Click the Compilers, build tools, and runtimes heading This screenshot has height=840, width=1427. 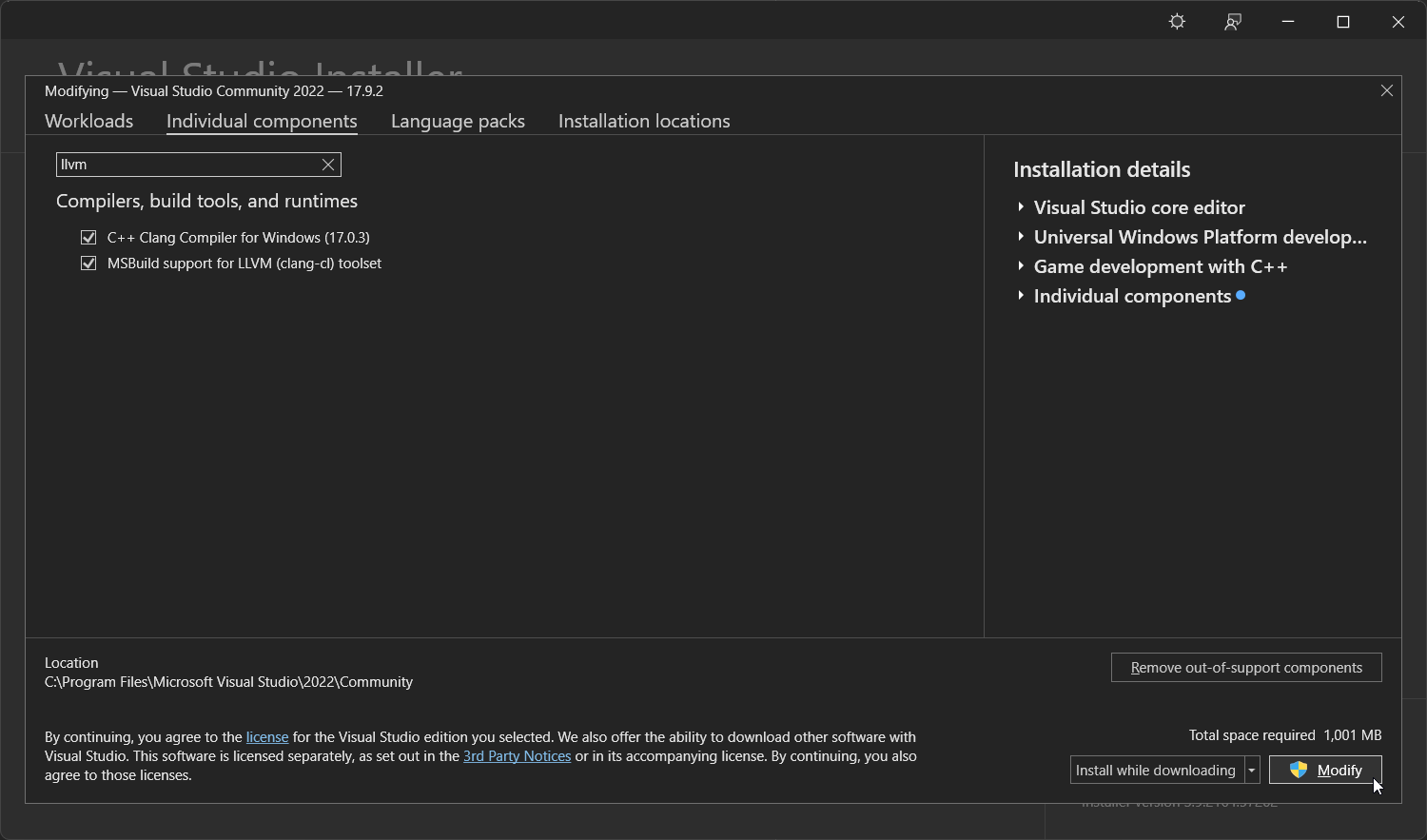pos(206,201)
